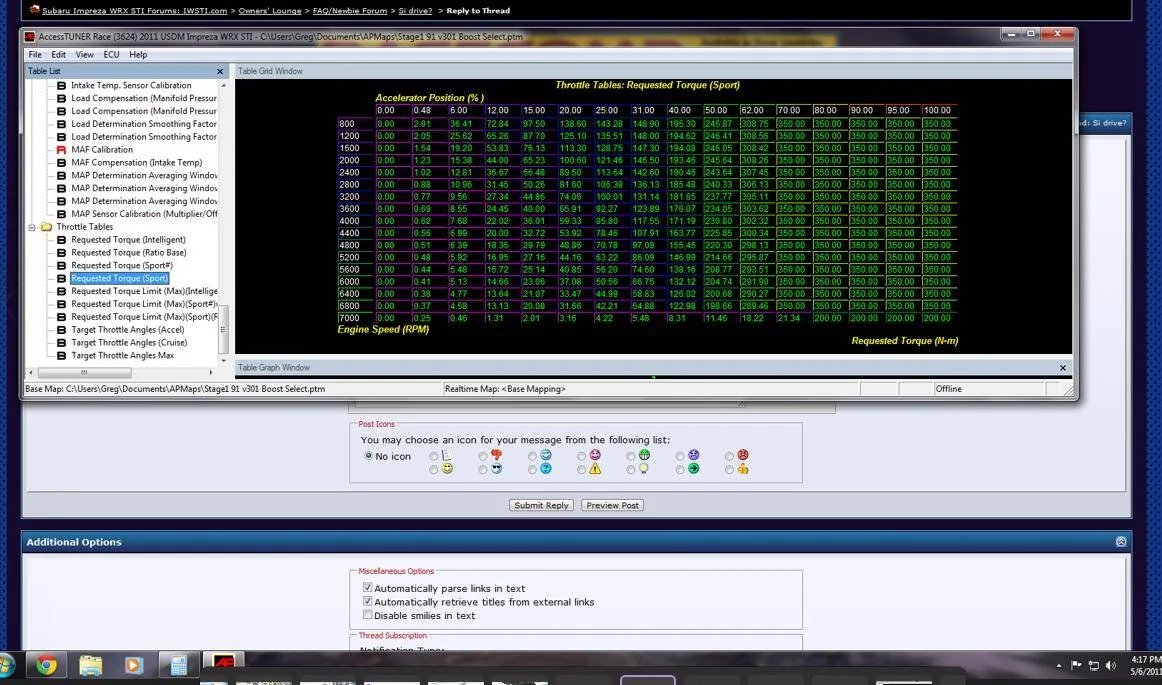Click the Preview Post button
The image size is (1162, 685).
[612, 506]
